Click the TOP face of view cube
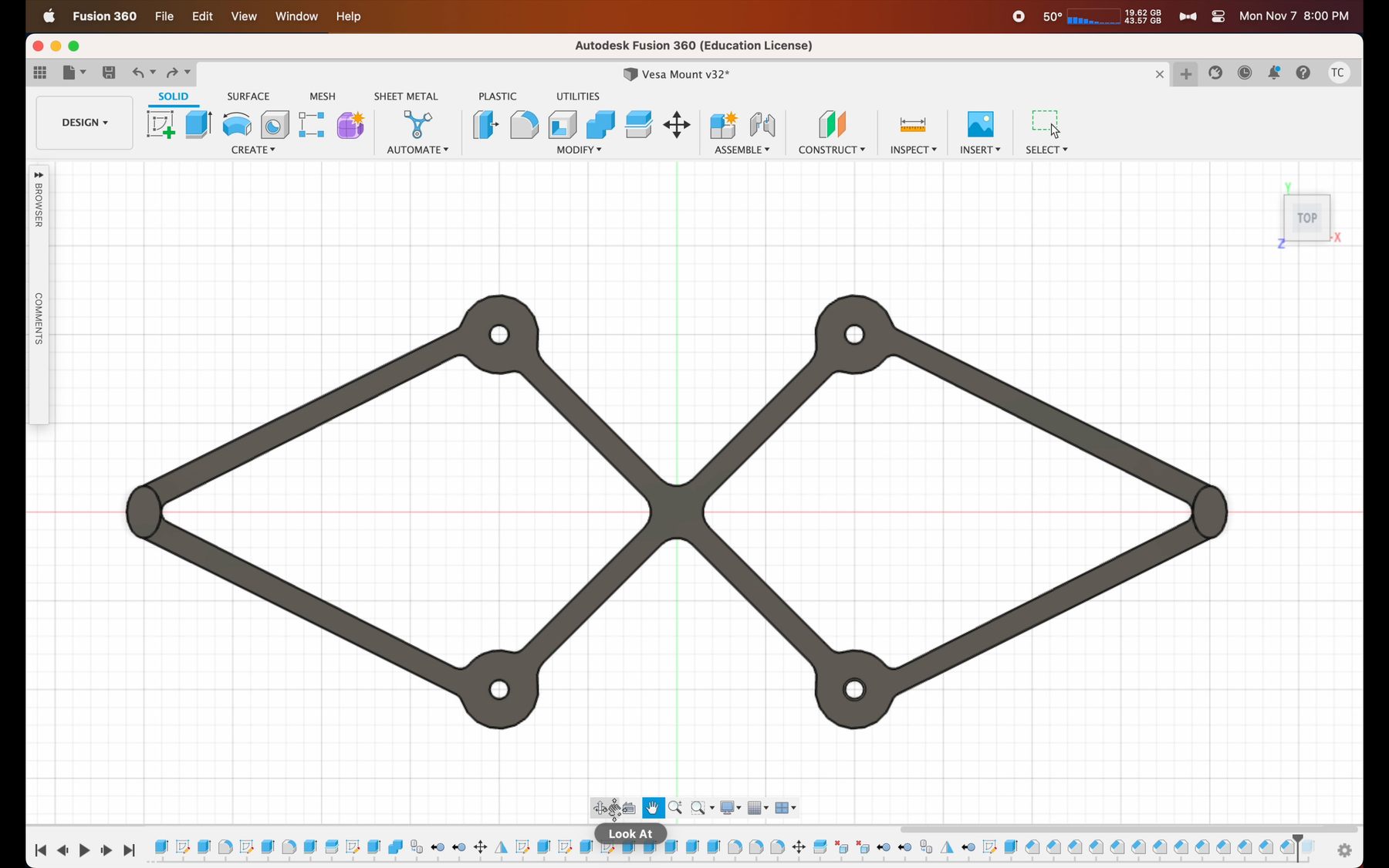Image resolution: width=1389 pixels, height=868 pixels. point(1306,218)
